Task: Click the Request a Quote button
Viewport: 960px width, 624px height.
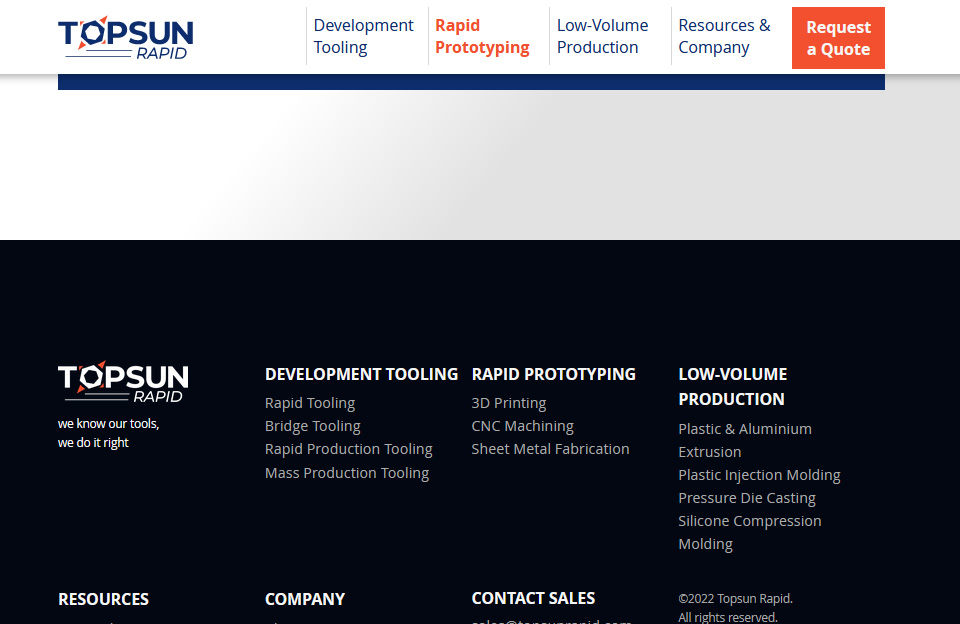Action: click(838, 38)
